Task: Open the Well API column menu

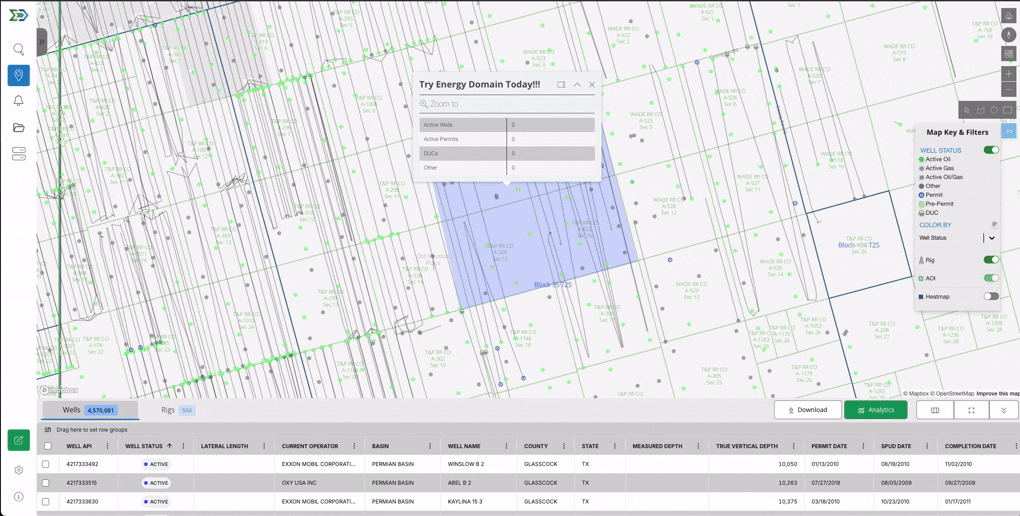Action: (x=109, y=446)
